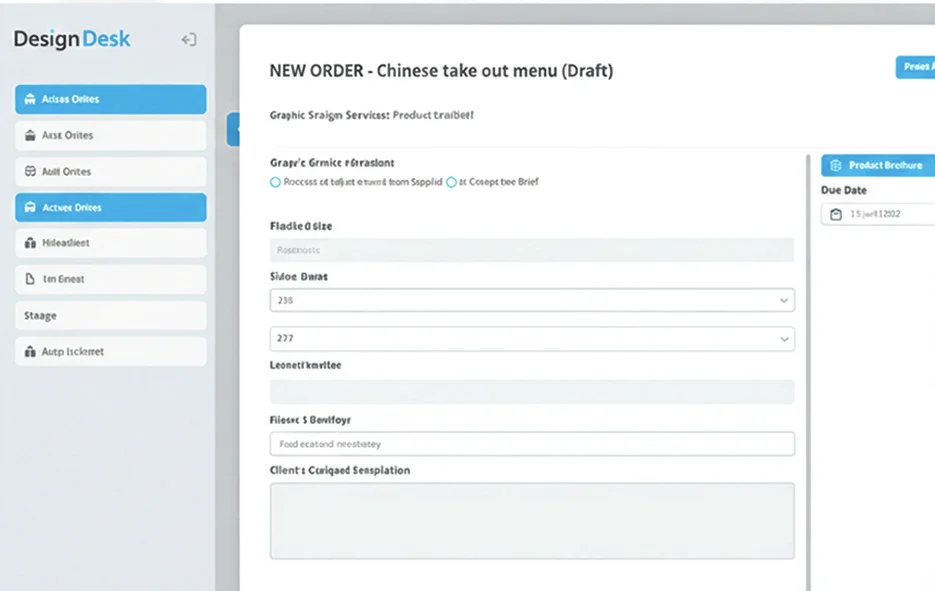Click the chevron on the 238 dropdown
This screenshot has height=591, width=935.
click(784, 301)
